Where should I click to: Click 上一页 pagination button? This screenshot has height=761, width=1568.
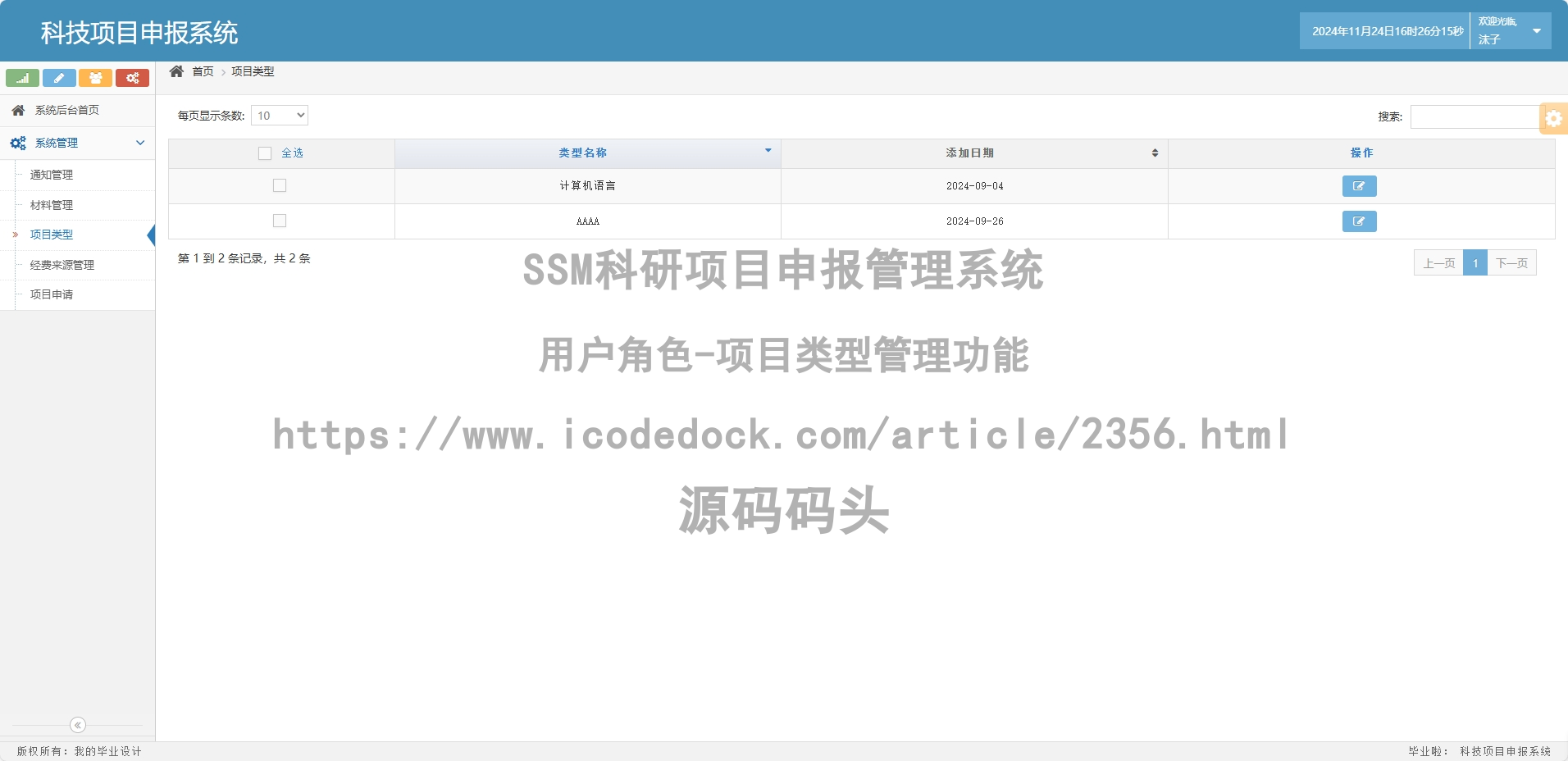(x=1438, y=263)
